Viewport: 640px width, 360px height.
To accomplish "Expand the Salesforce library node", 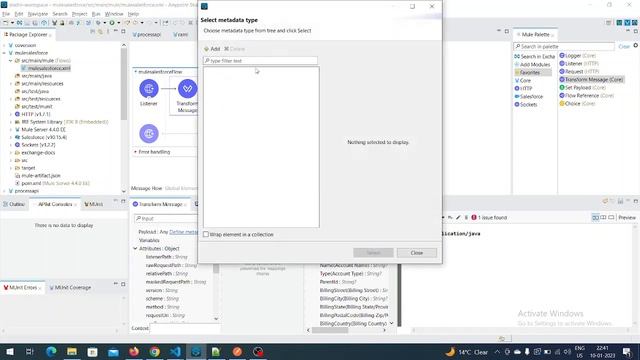I will pyautogui.click(x=11, y=137).
